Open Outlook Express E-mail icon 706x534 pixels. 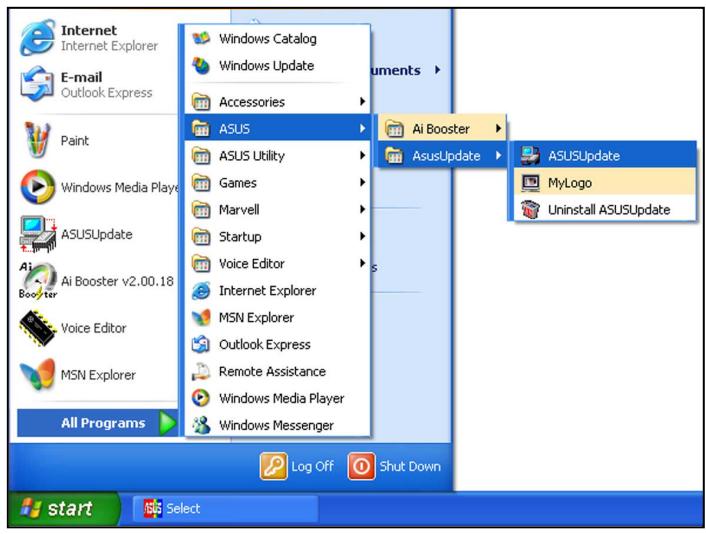point(38,84)
